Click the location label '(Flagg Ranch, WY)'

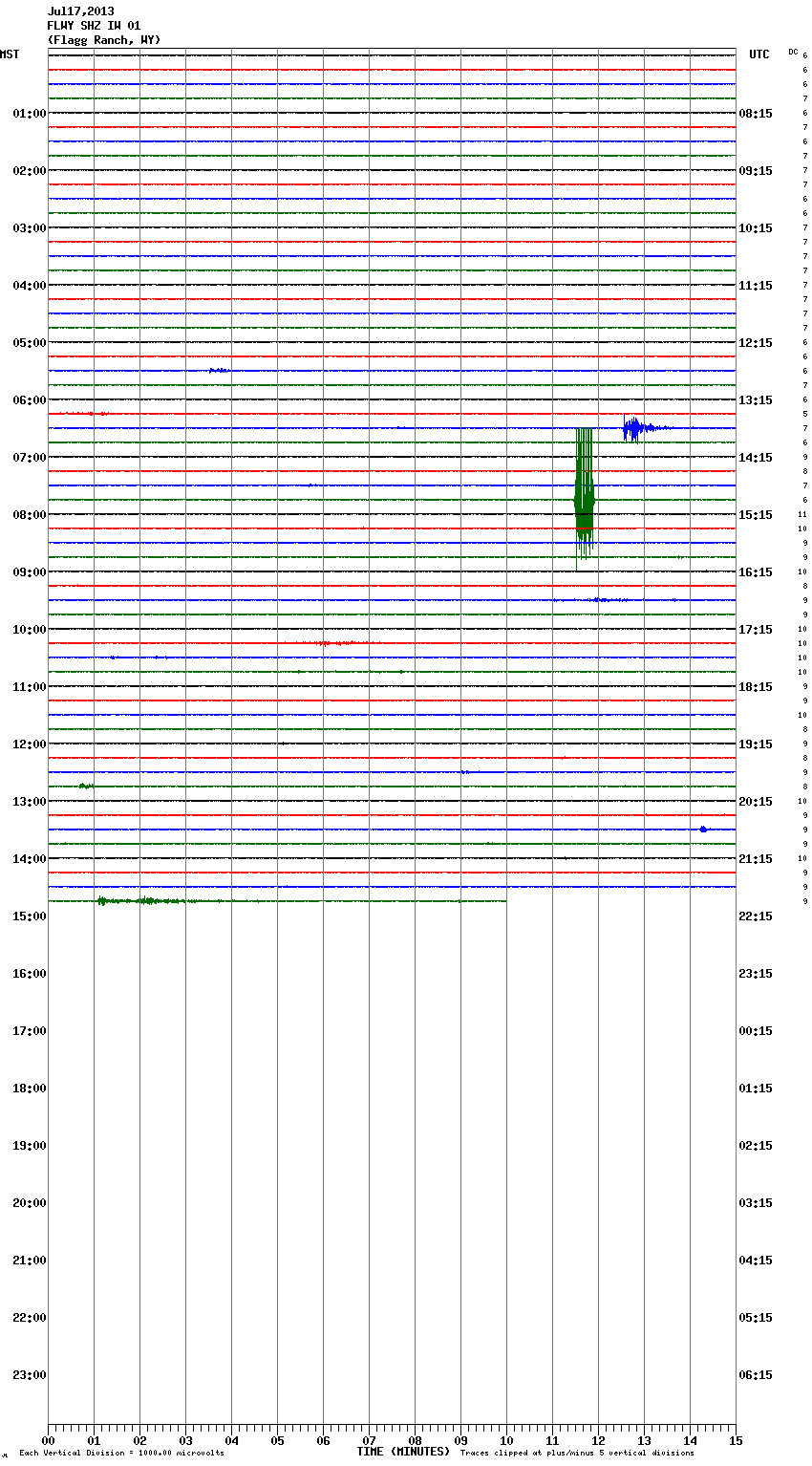click(104, 40)
